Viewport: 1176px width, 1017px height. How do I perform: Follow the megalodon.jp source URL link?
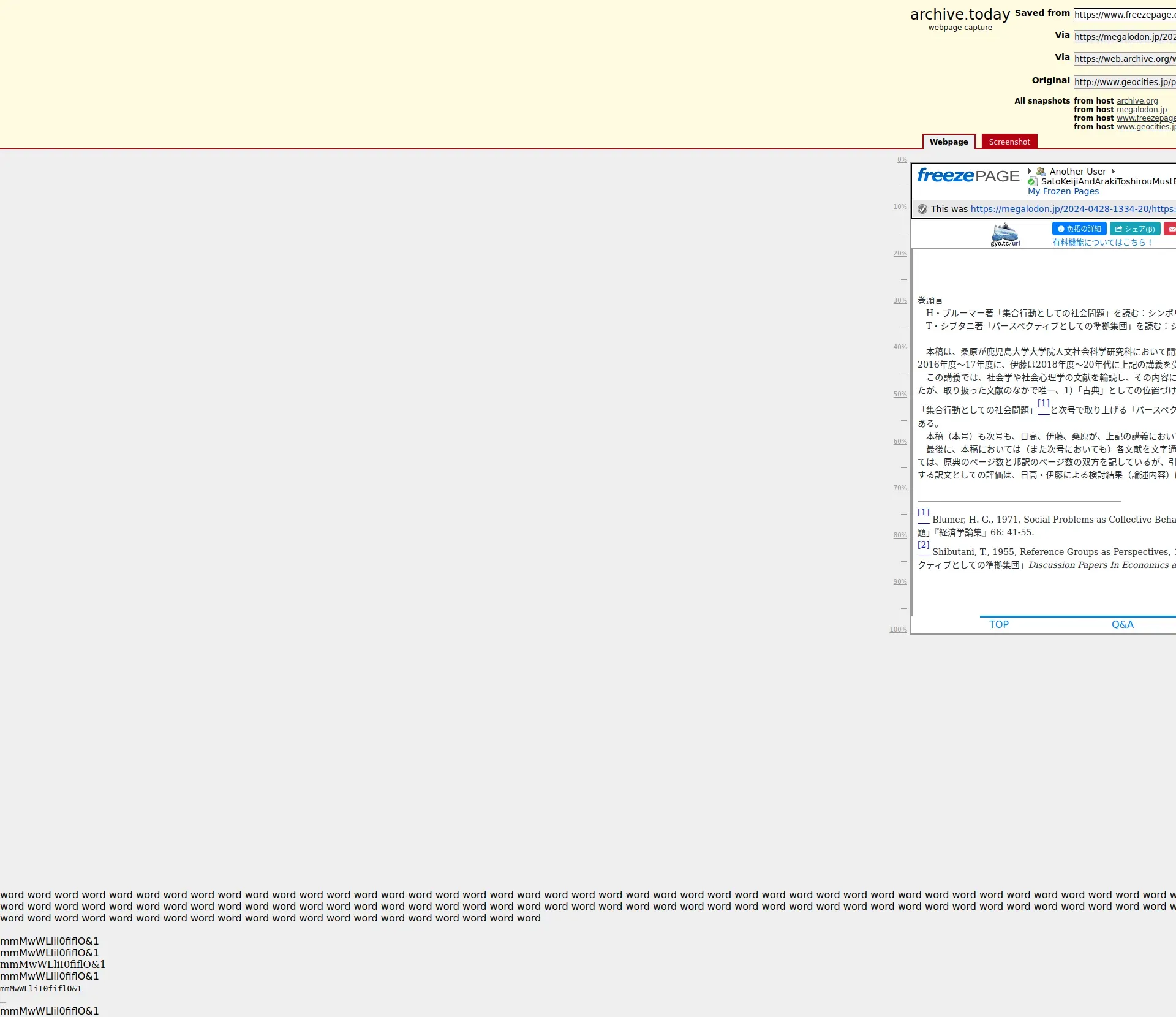[x=1072, y=209]
